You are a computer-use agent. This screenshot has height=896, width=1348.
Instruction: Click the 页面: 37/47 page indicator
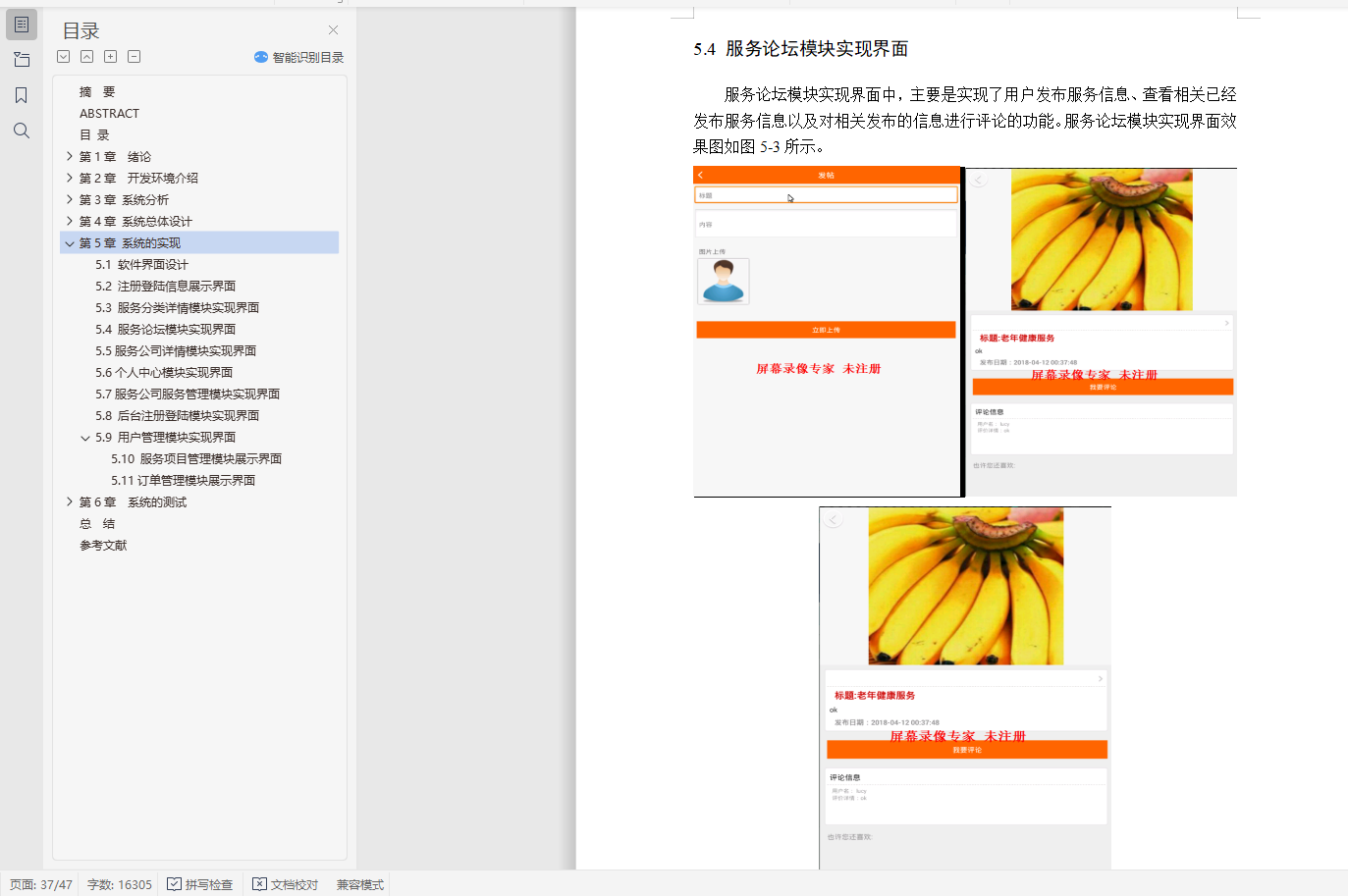41,884
